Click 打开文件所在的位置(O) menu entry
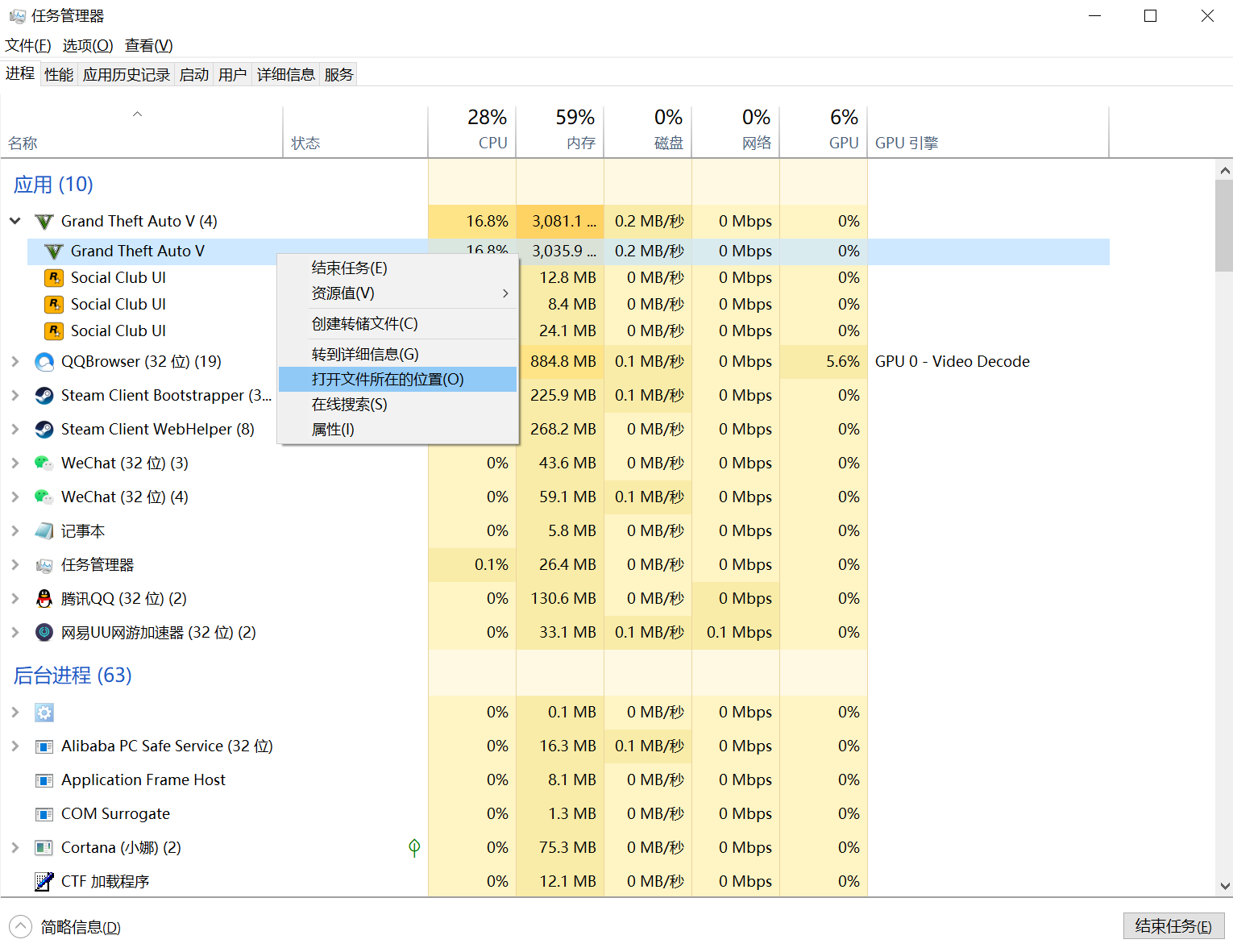 [x=397, y=380]
